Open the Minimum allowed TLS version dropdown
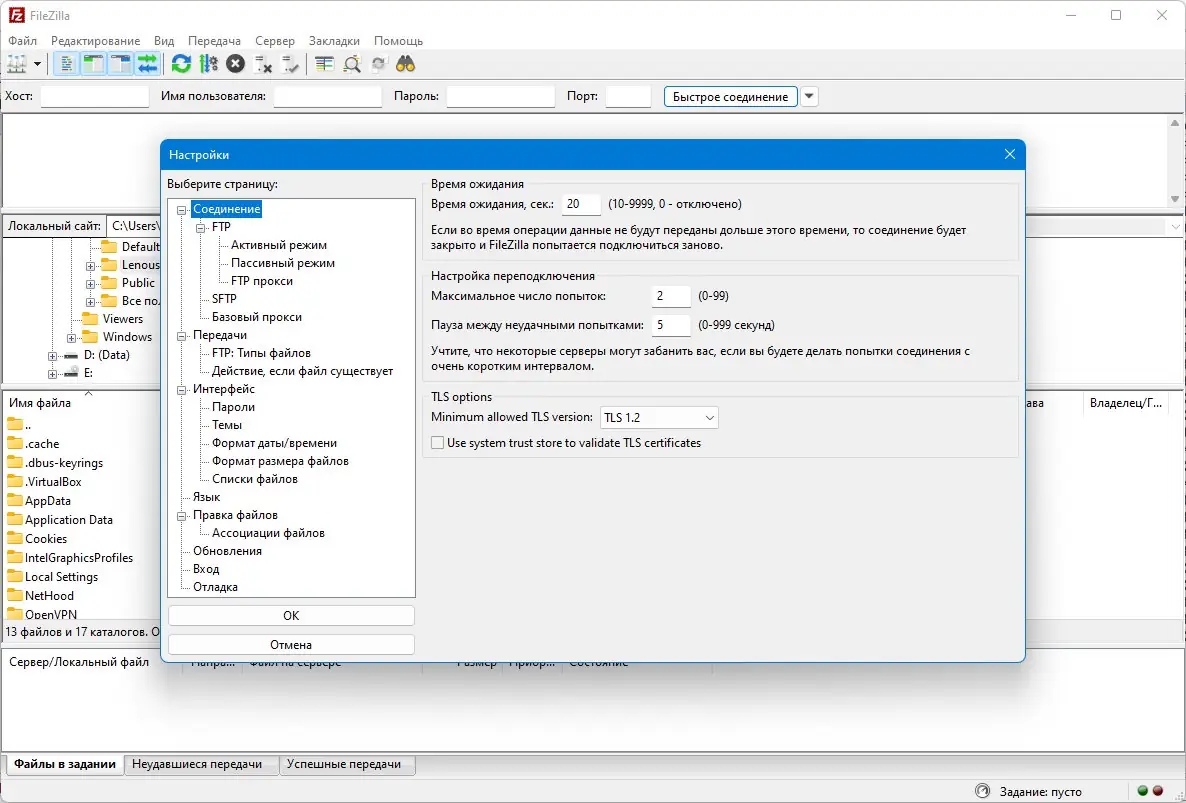This screenshot has width=1186, height=803. 659,417
